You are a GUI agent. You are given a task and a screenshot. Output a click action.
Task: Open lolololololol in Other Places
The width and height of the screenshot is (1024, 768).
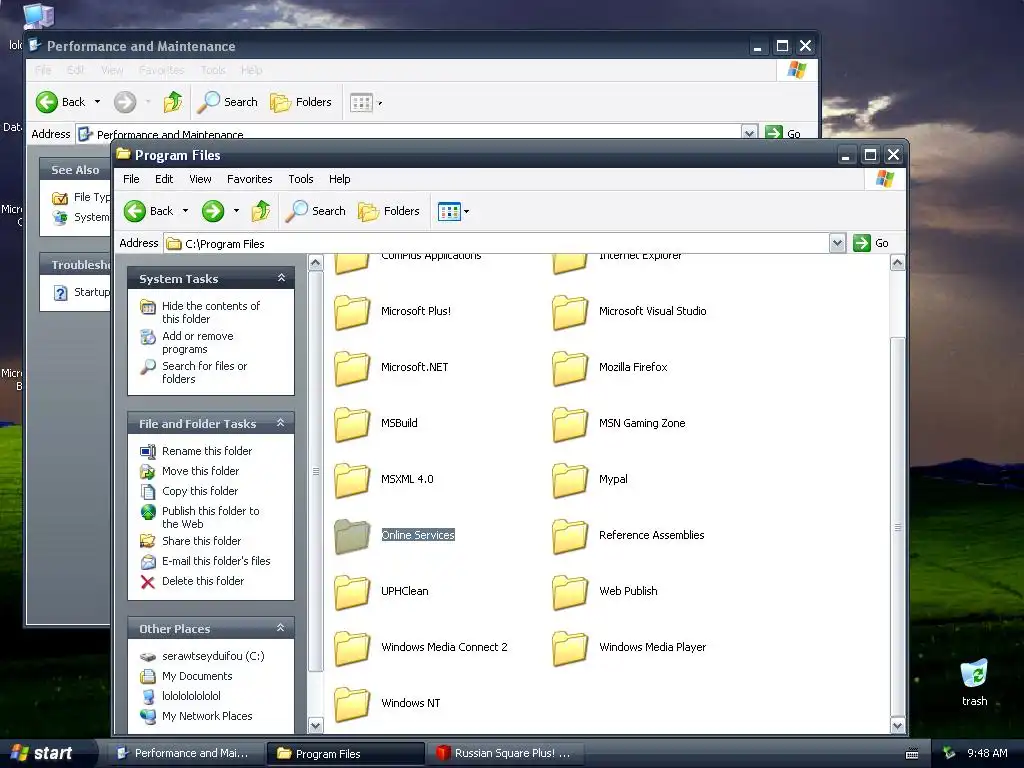point(191,696)
